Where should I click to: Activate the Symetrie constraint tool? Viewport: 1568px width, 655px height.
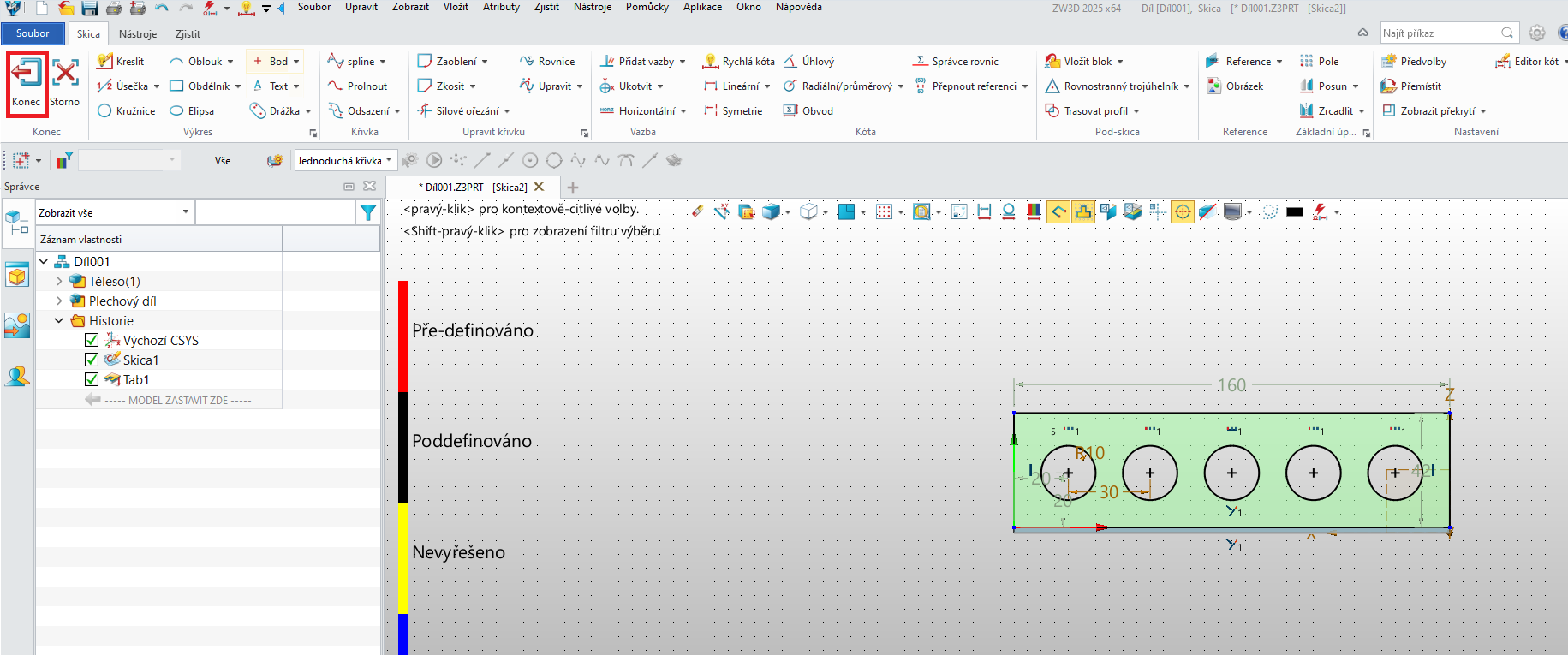coord(733,111)
